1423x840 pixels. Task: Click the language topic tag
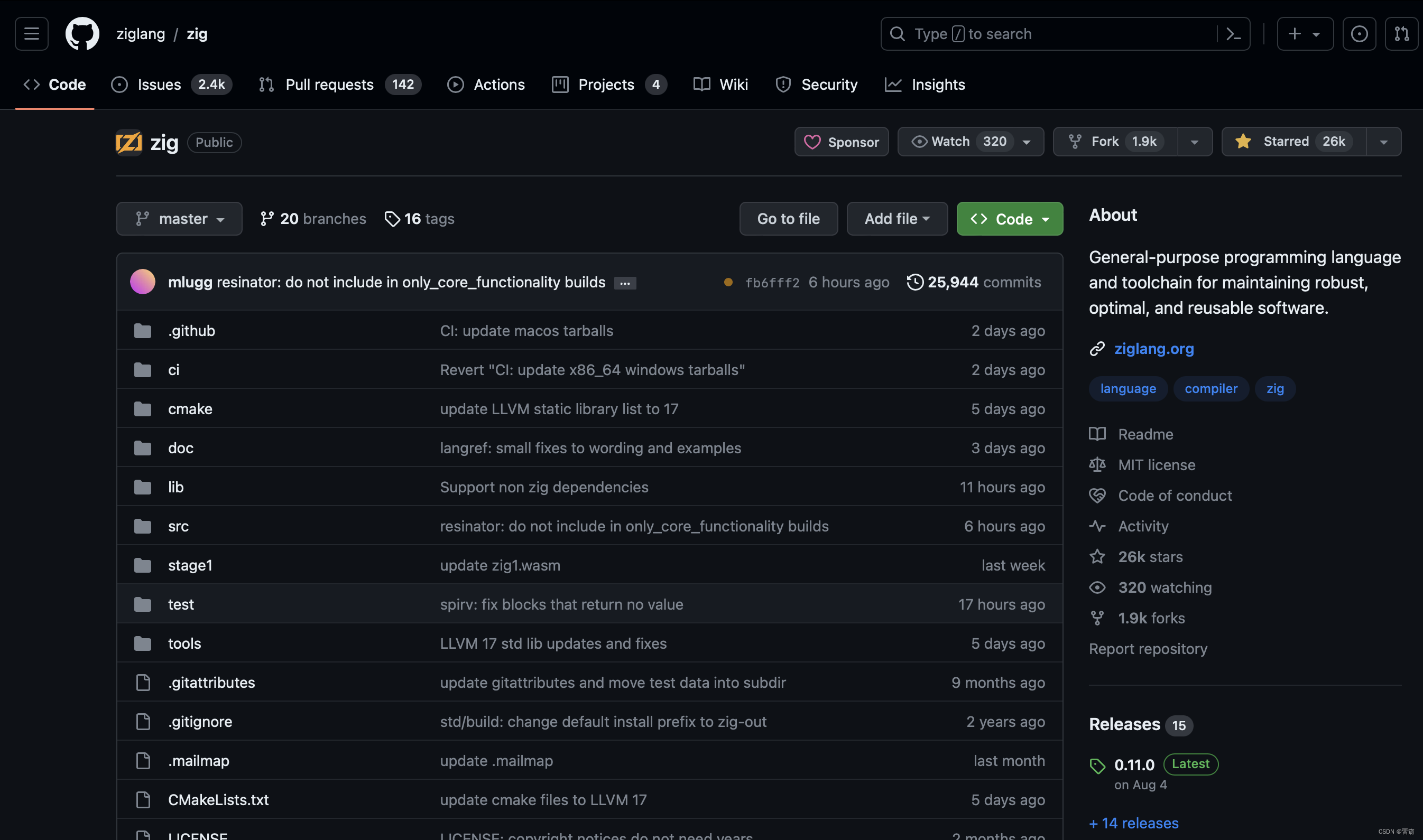[x=1128, y=389]
